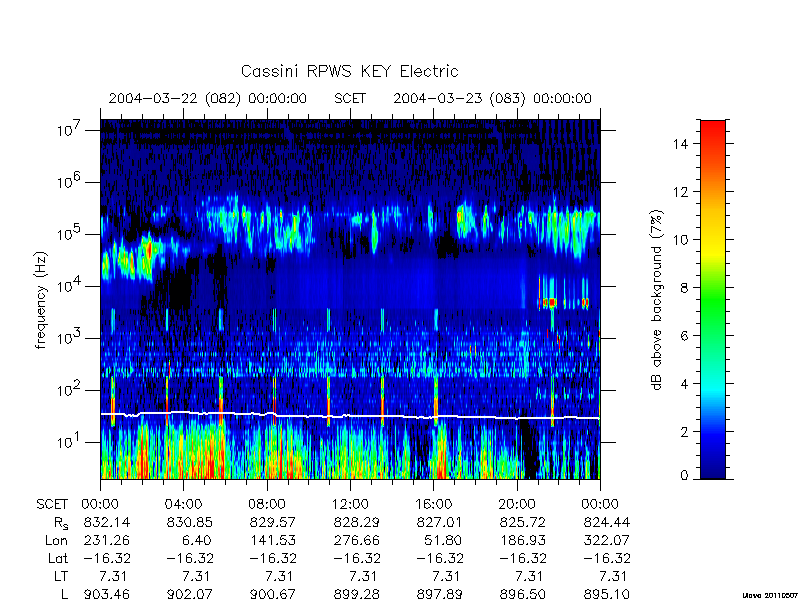Click Lon value 186.93
This screenshot has height=600, width=800.
[x=523, y=540]
